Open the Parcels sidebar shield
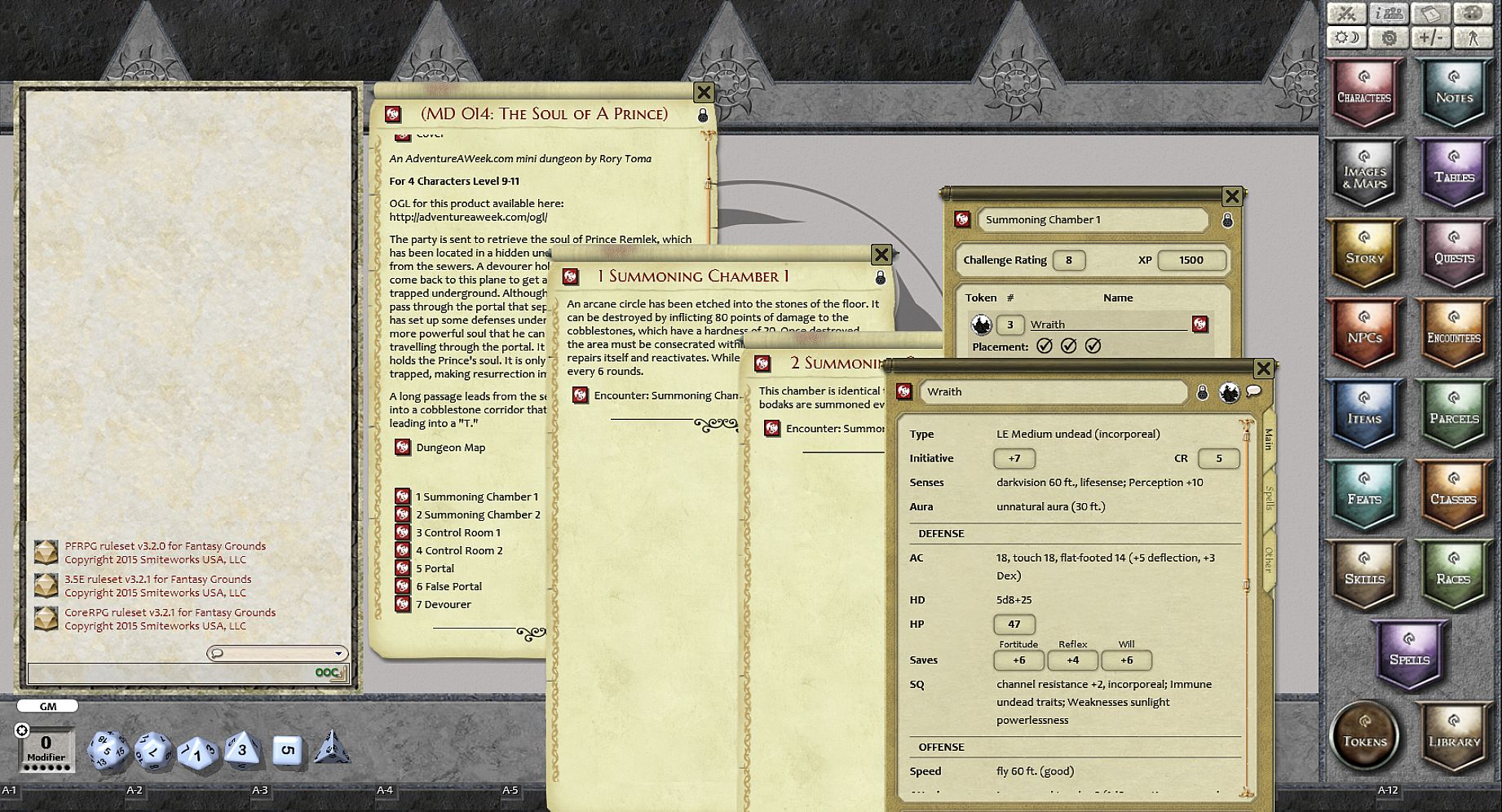The width and height of the screenshot is (1502, 812). [1454, 414]
